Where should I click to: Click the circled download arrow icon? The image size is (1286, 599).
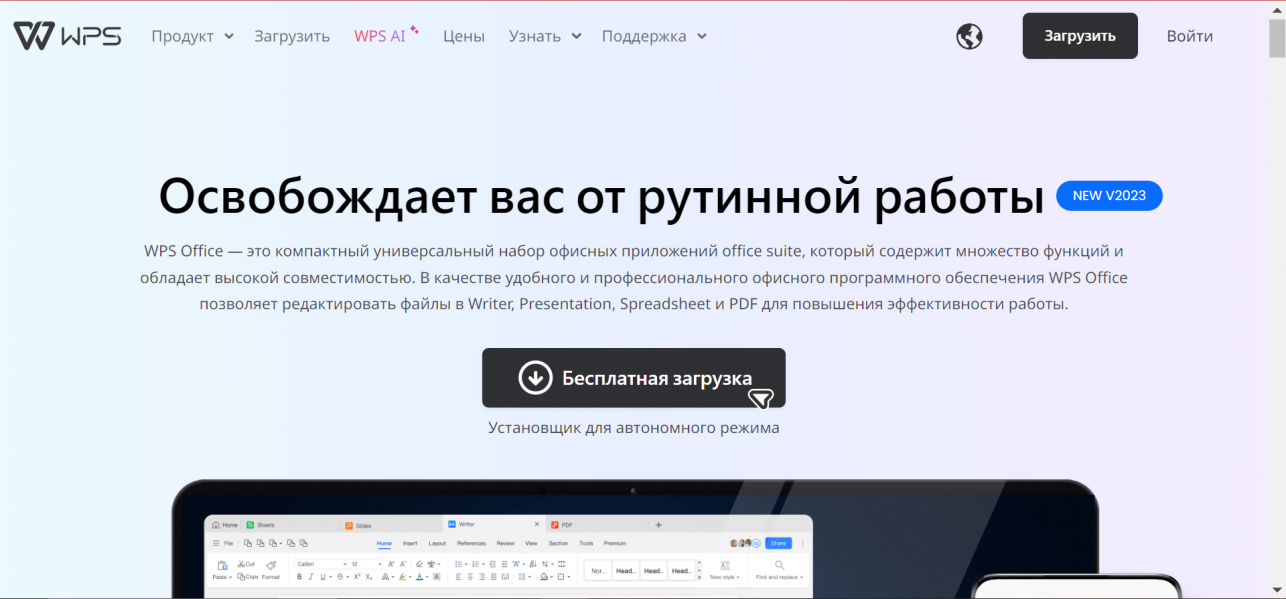535,378
